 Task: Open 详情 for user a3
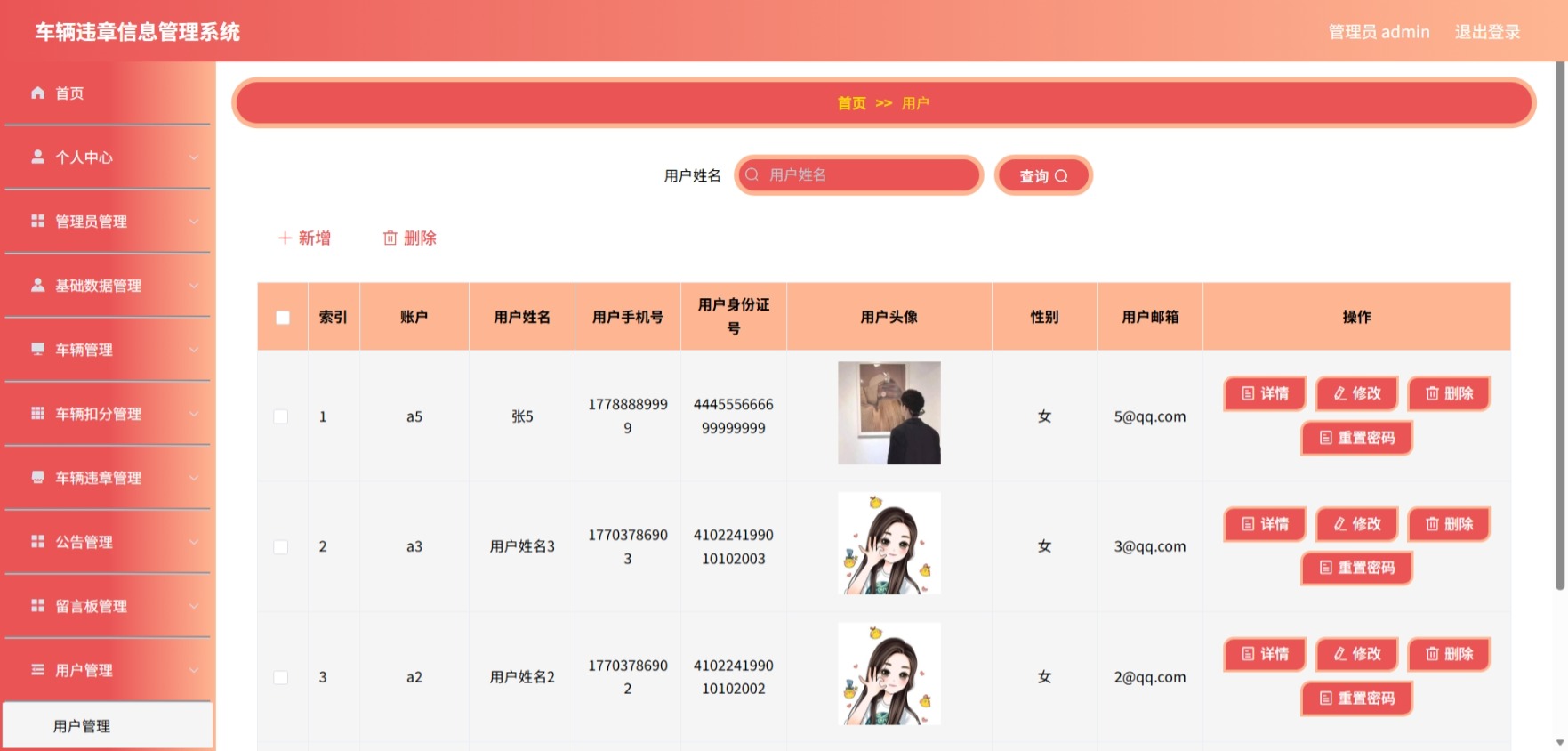click(x=1265, y=524)
